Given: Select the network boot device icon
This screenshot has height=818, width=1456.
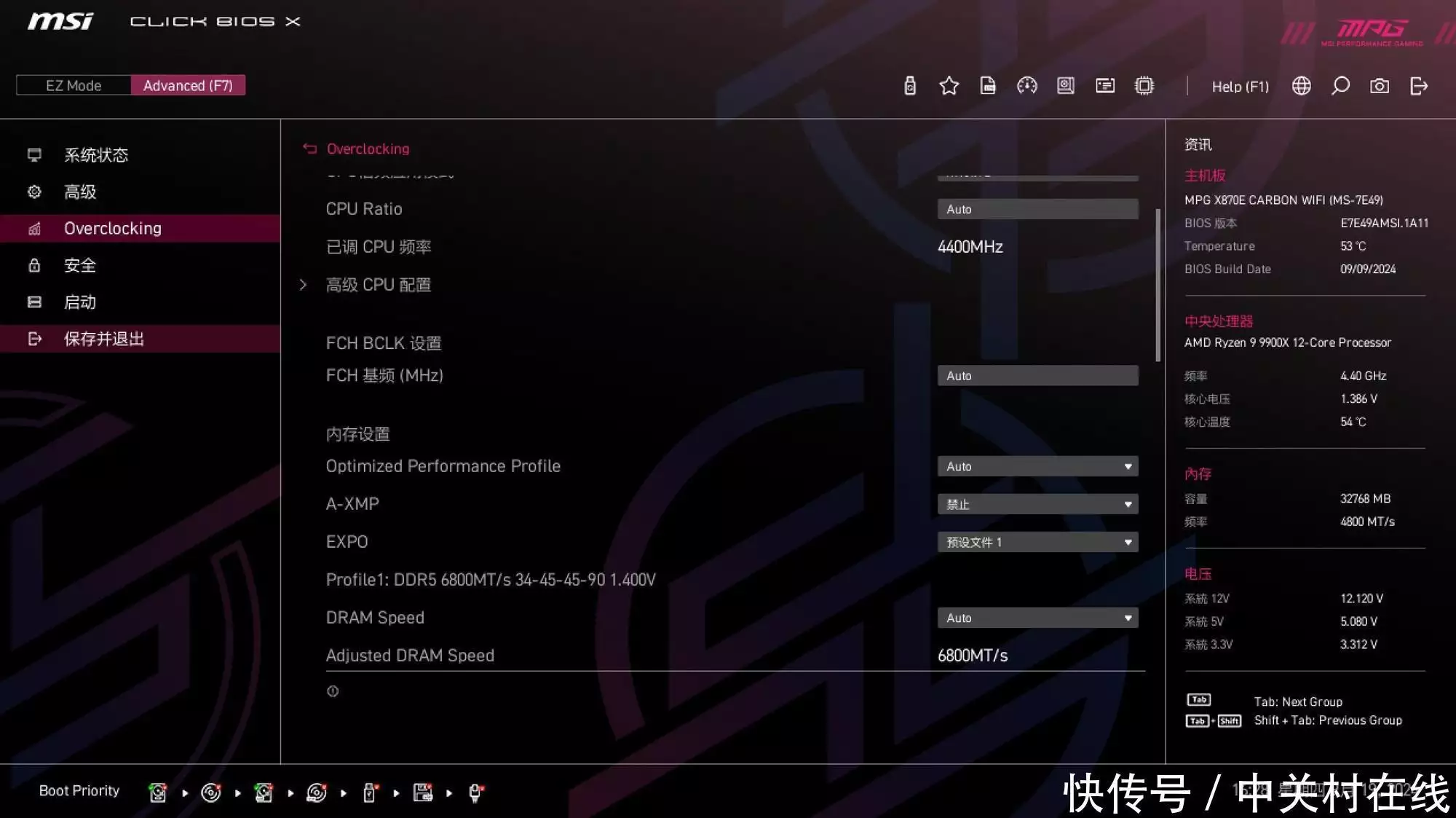Looking at the screenshot, I should tap(475, 793).
